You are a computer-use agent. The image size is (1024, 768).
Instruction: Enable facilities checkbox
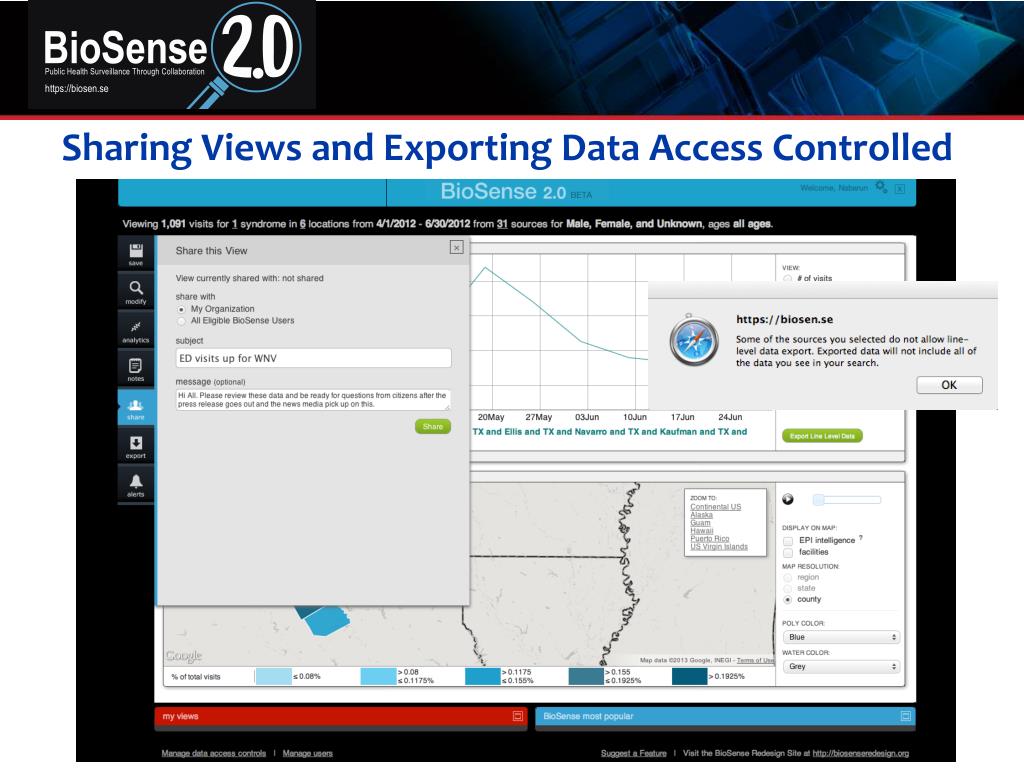[788, 552]
